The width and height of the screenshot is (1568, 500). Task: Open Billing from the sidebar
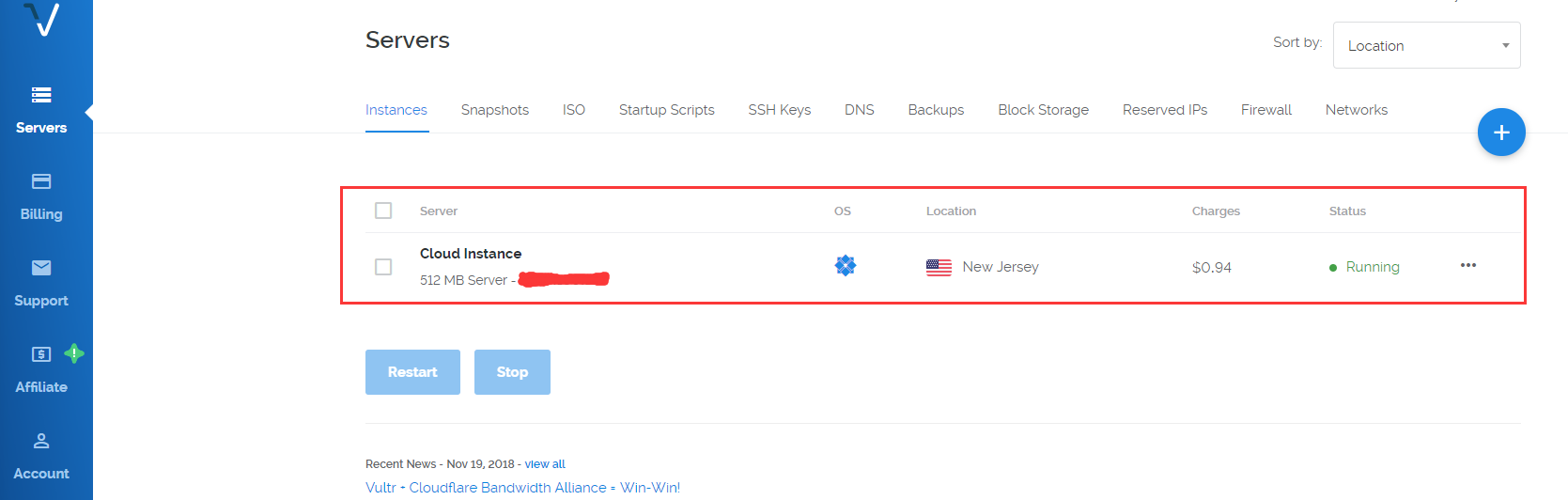click(41, 196)
